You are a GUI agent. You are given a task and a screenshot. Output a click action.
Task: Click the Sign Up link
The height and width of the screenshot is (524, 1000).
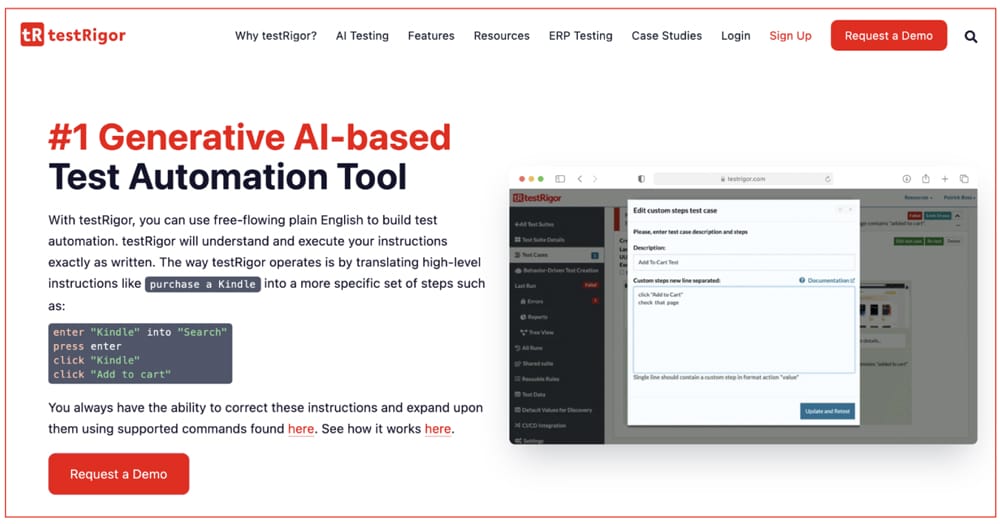tap(790, 36)
